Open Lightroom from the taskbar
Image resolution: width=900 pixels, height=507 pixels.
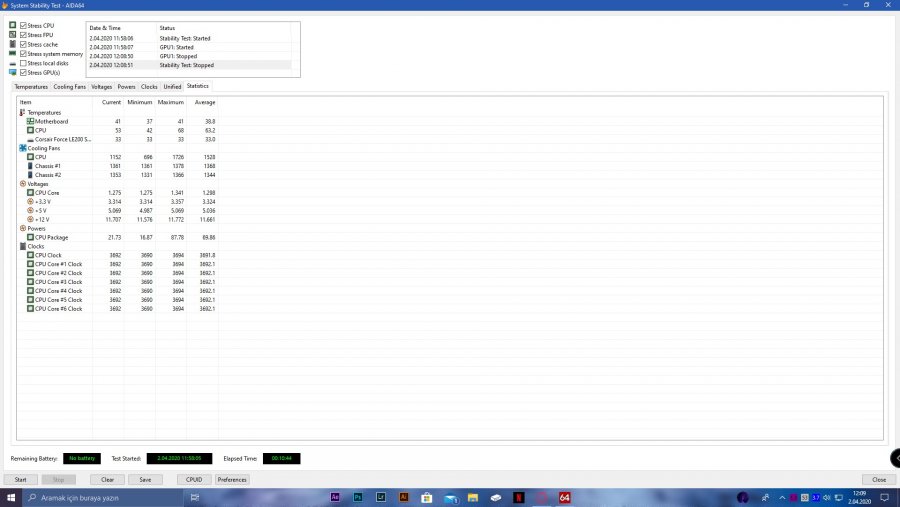pos(381,497)
